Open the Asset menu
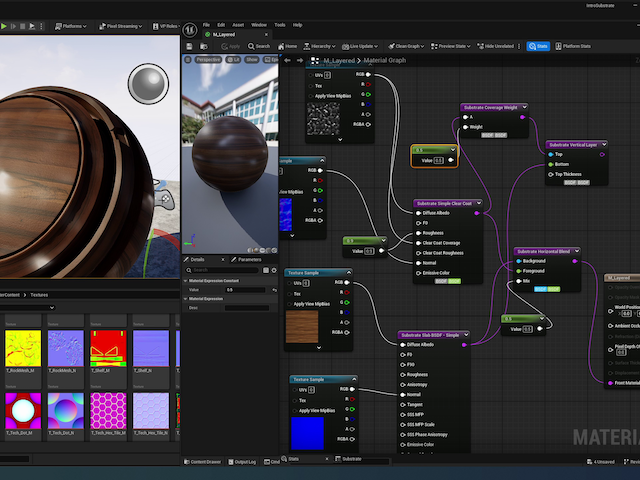Image resolution: width=640 pixels, height=480 pixels. pos(238,25)
